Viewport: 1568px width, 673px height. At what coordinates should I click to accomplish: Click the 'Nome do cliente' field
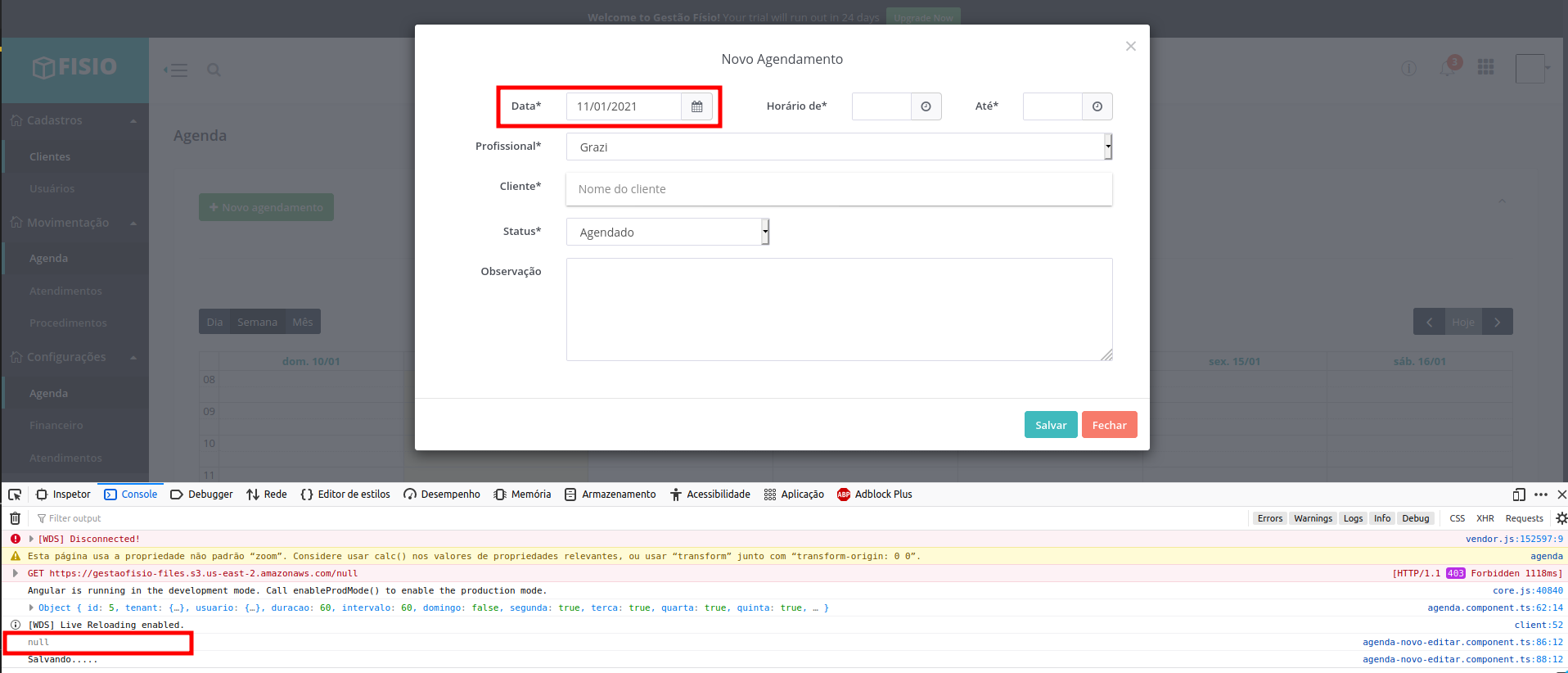(x=839, y=189)
